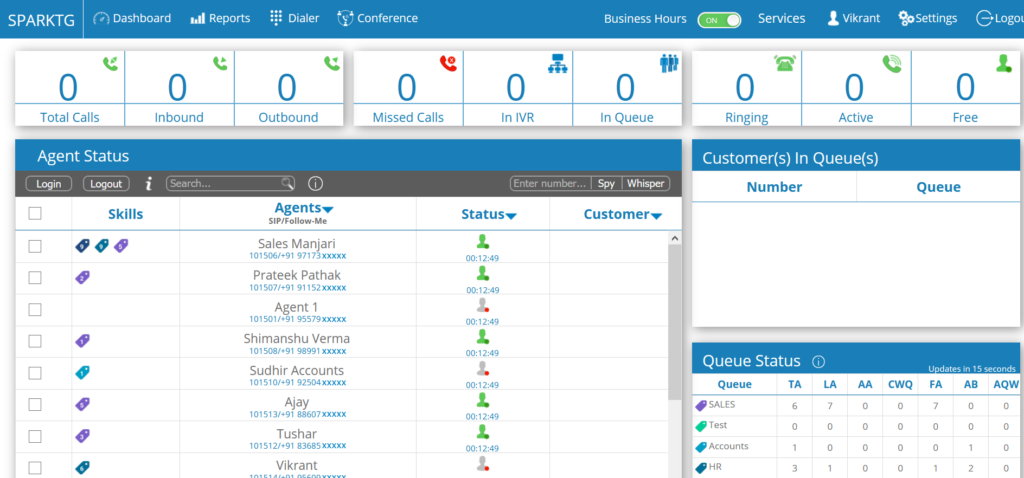The height and width of the screenshot is (478, 1024).
Task: Click Prateek Pathak's purple skill tag
Action: (82, 278)
